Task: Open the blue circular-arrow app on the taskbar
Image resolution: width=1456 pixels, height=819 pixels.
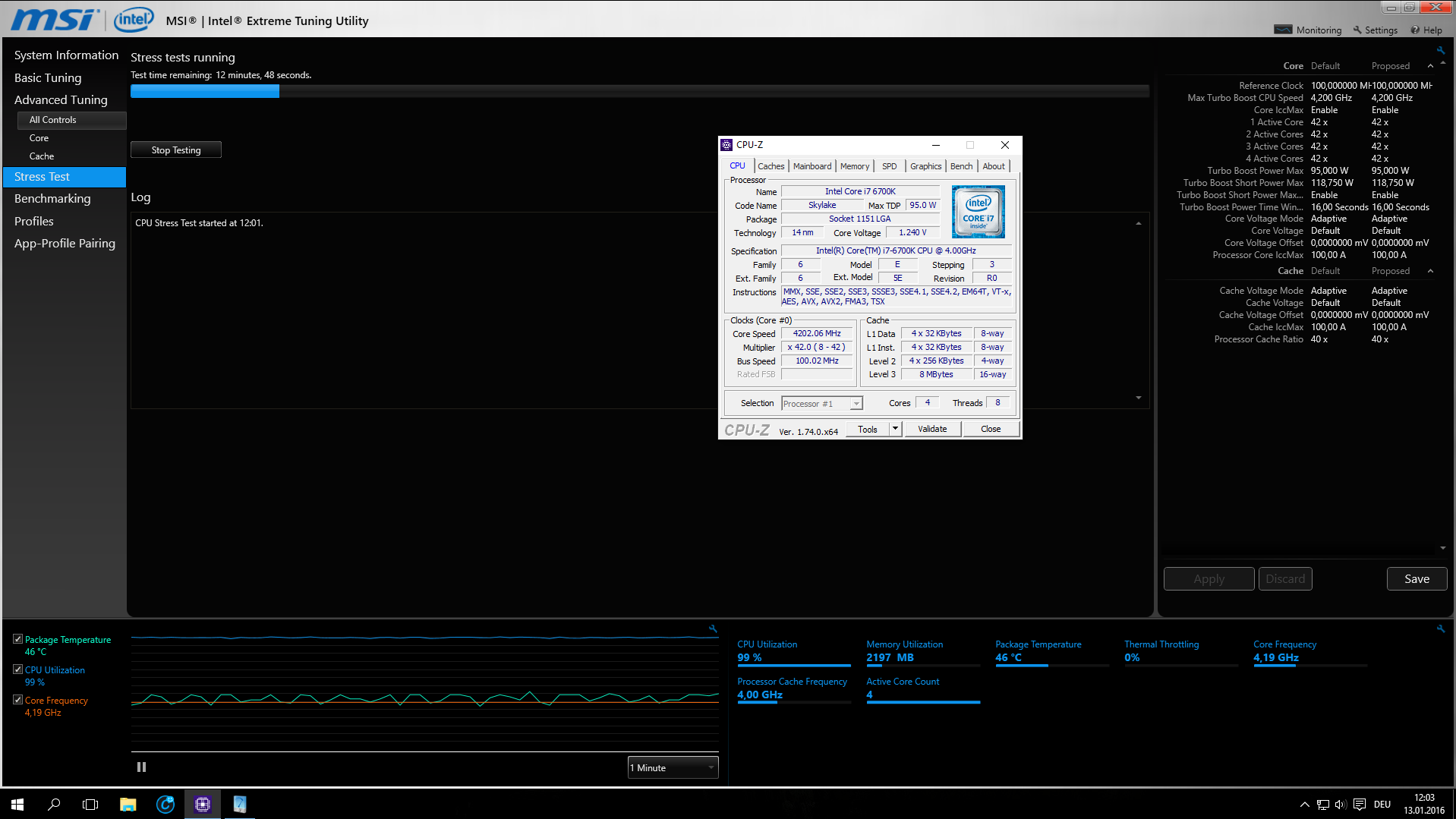Action: (165, 804)
